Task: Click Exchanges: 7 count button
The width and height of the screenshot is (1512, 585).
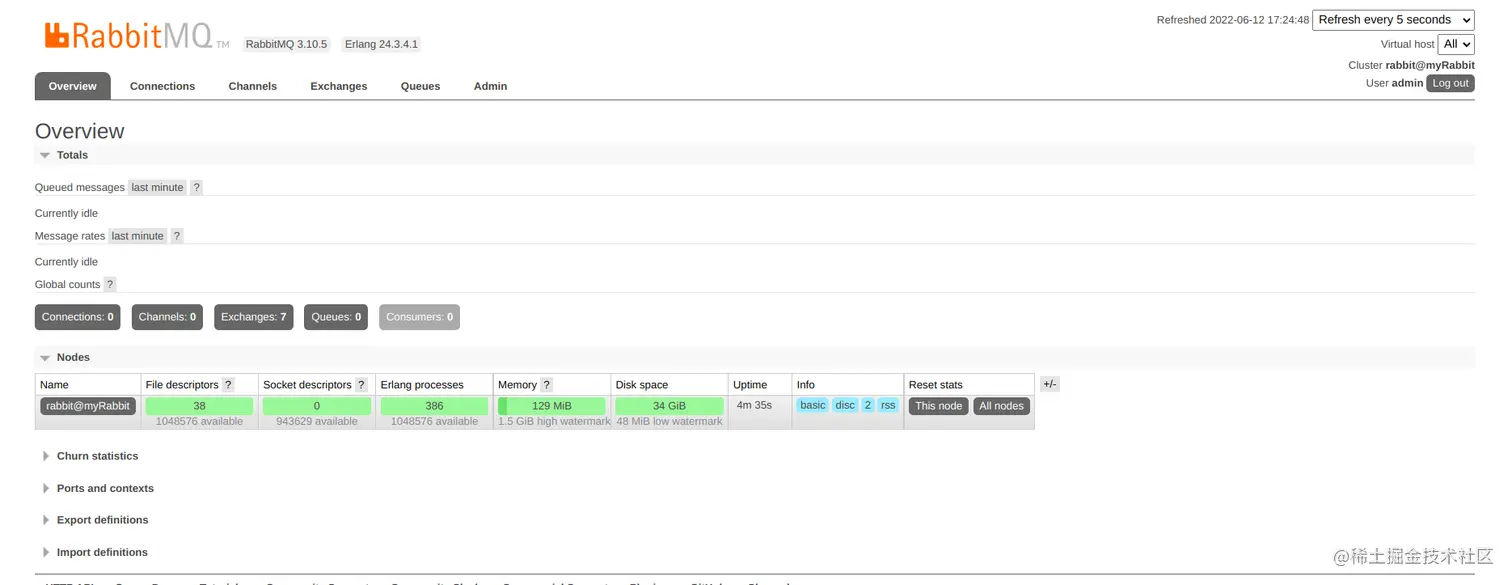Action: coord(254,317)
